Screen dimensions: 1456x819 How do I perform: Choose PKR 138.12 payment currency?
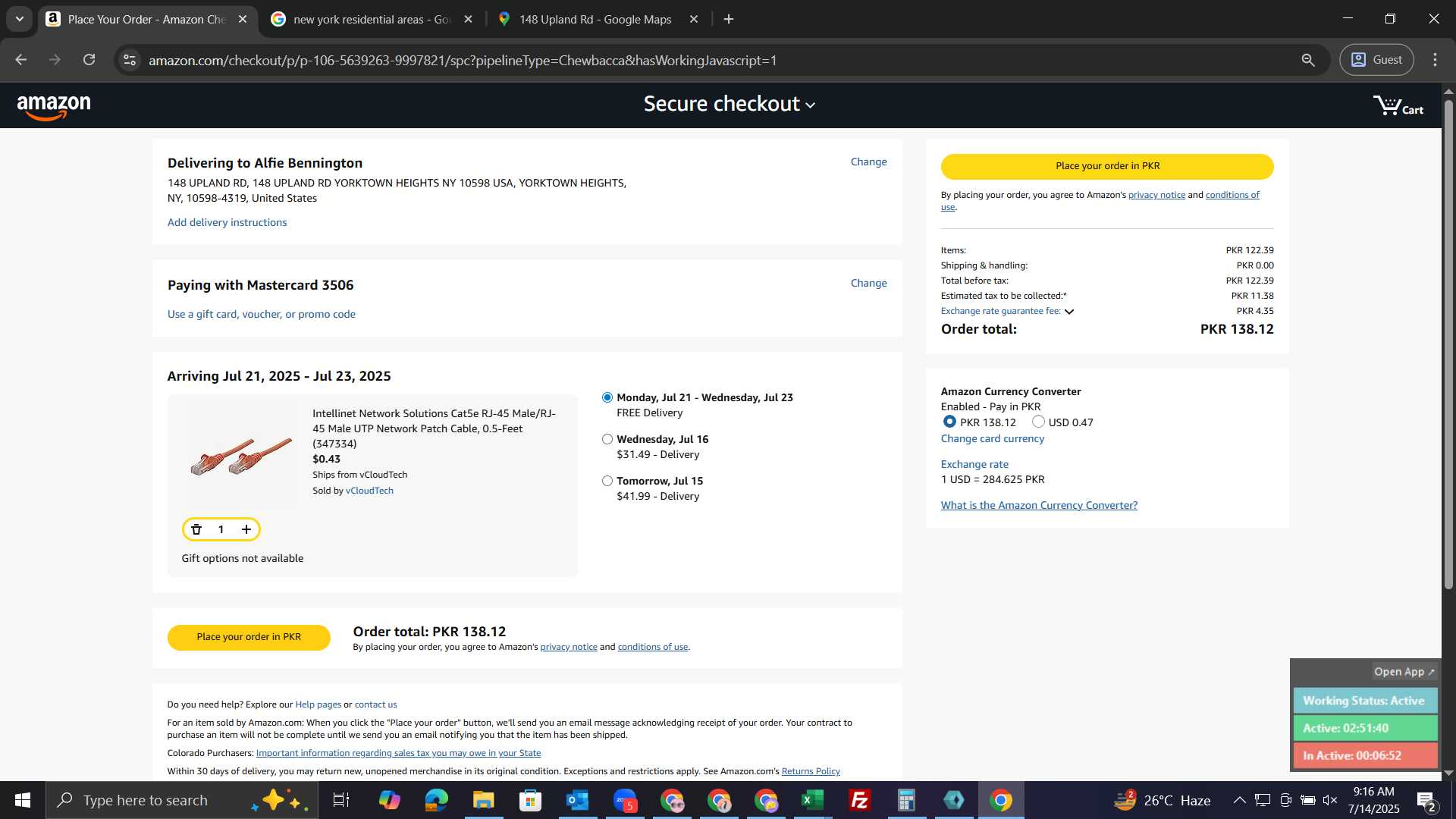point(949,422)
